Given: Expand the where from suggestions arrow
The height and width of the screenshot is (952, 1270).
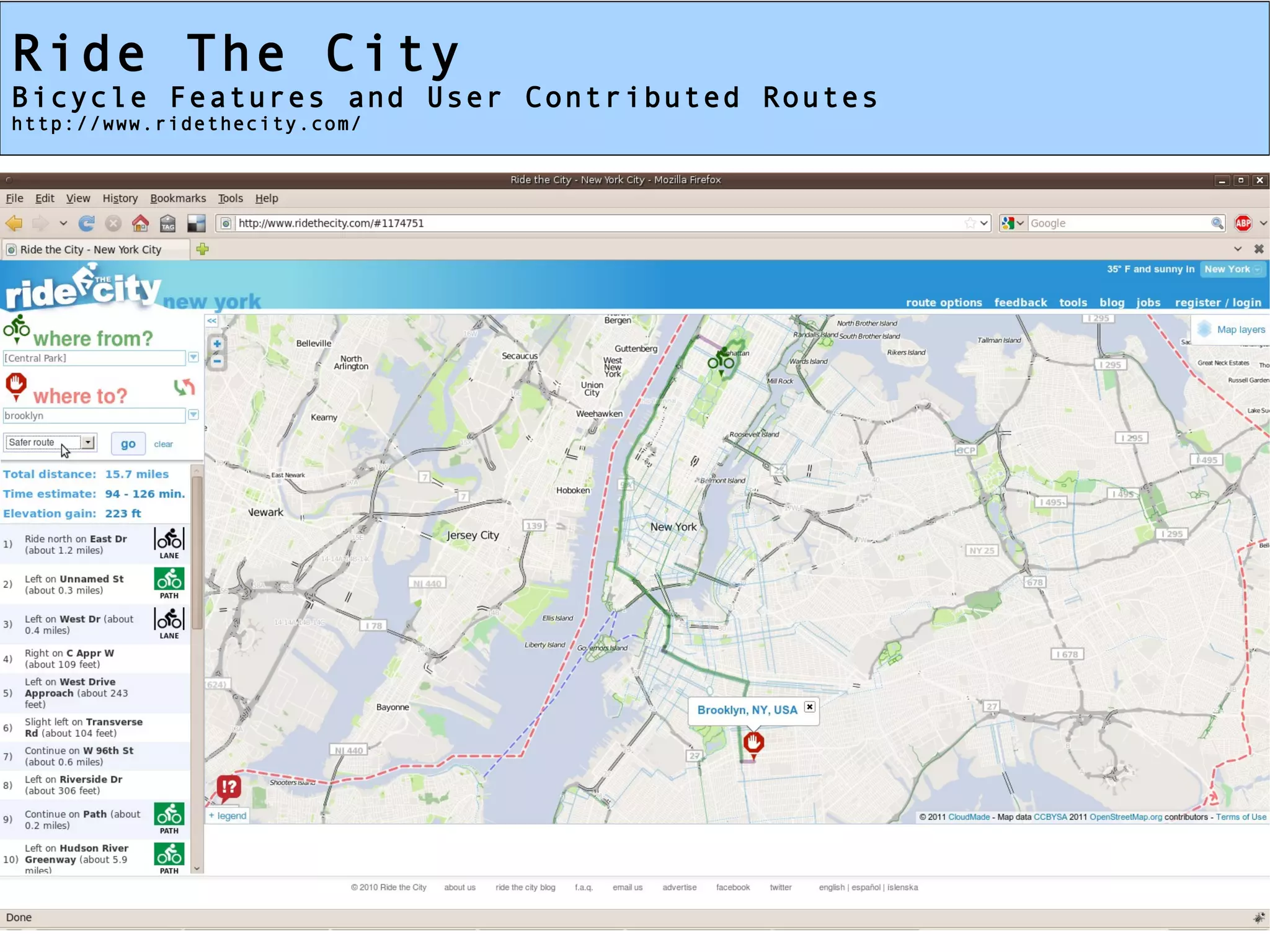Looking at the screenshot, I should pyautogui.click(x=193, y=357).
